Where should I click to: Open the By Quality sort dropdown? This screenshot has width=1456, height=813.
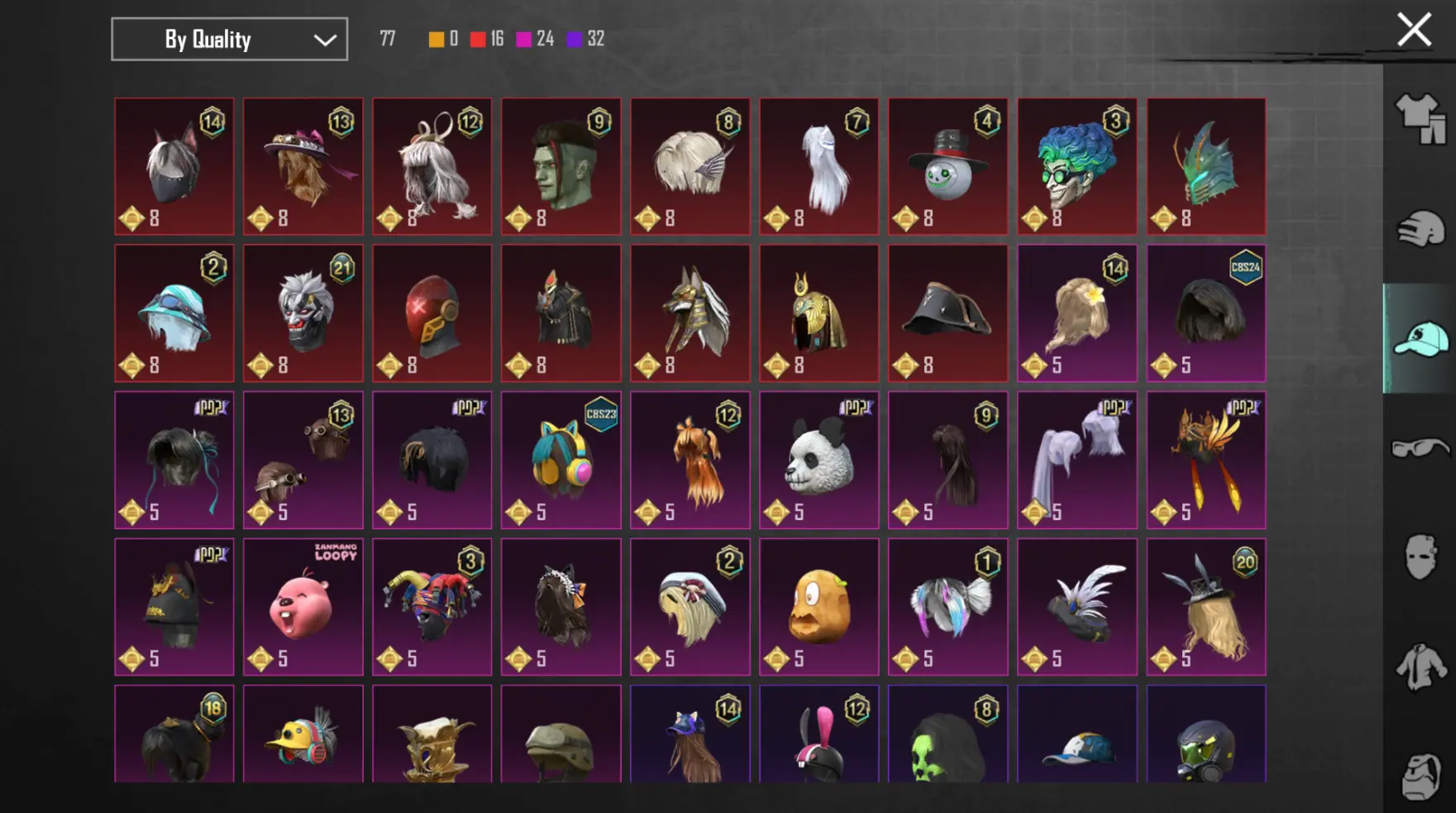click(x=229, y=39)
